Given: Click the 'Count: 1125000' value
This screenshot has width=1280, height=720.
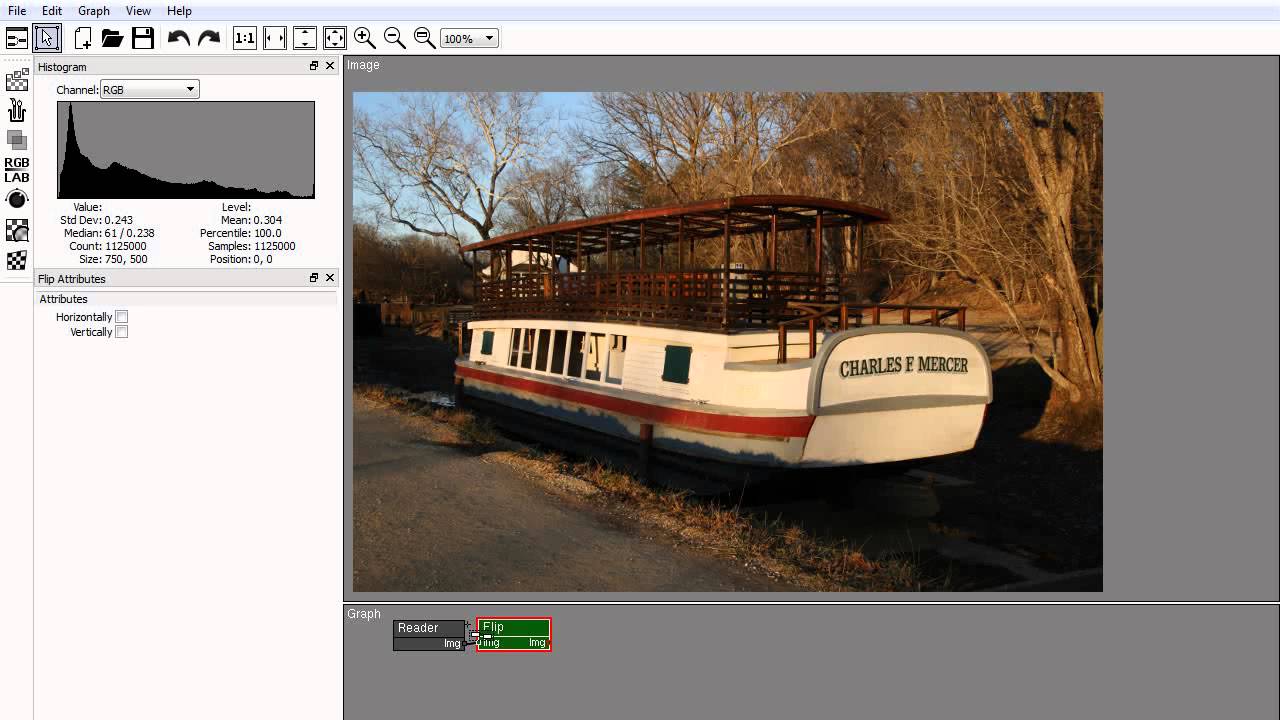Looking at the screenshot, I should 108,246.
